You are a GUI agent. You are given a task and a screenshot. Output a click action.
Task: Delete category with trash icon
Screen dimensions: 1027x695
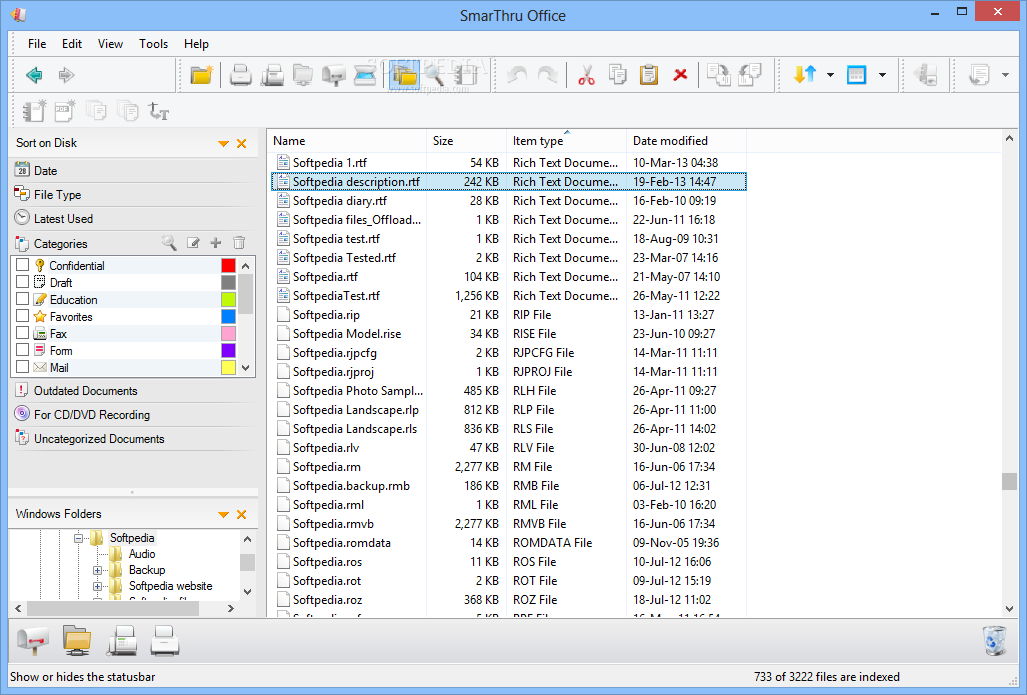tap(239, 243)
